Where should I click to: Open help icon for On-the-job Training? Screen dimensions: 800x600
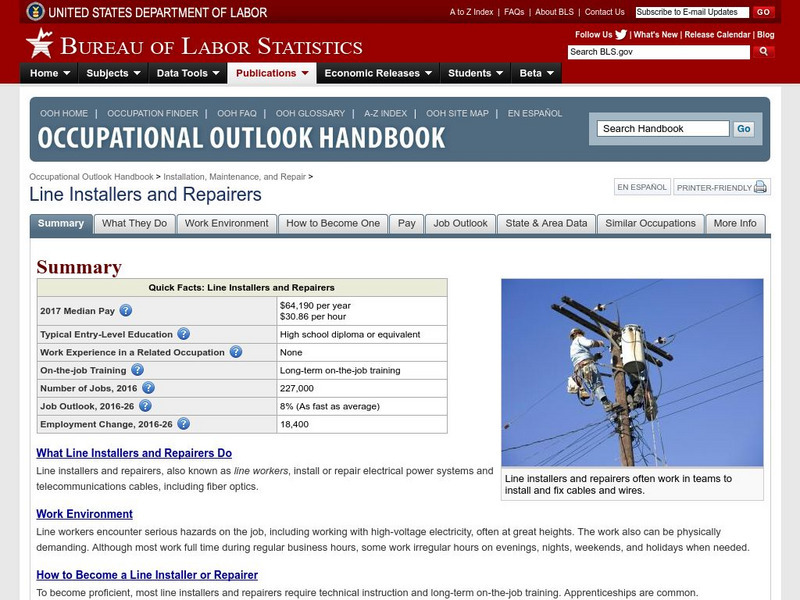pos(137,370)
